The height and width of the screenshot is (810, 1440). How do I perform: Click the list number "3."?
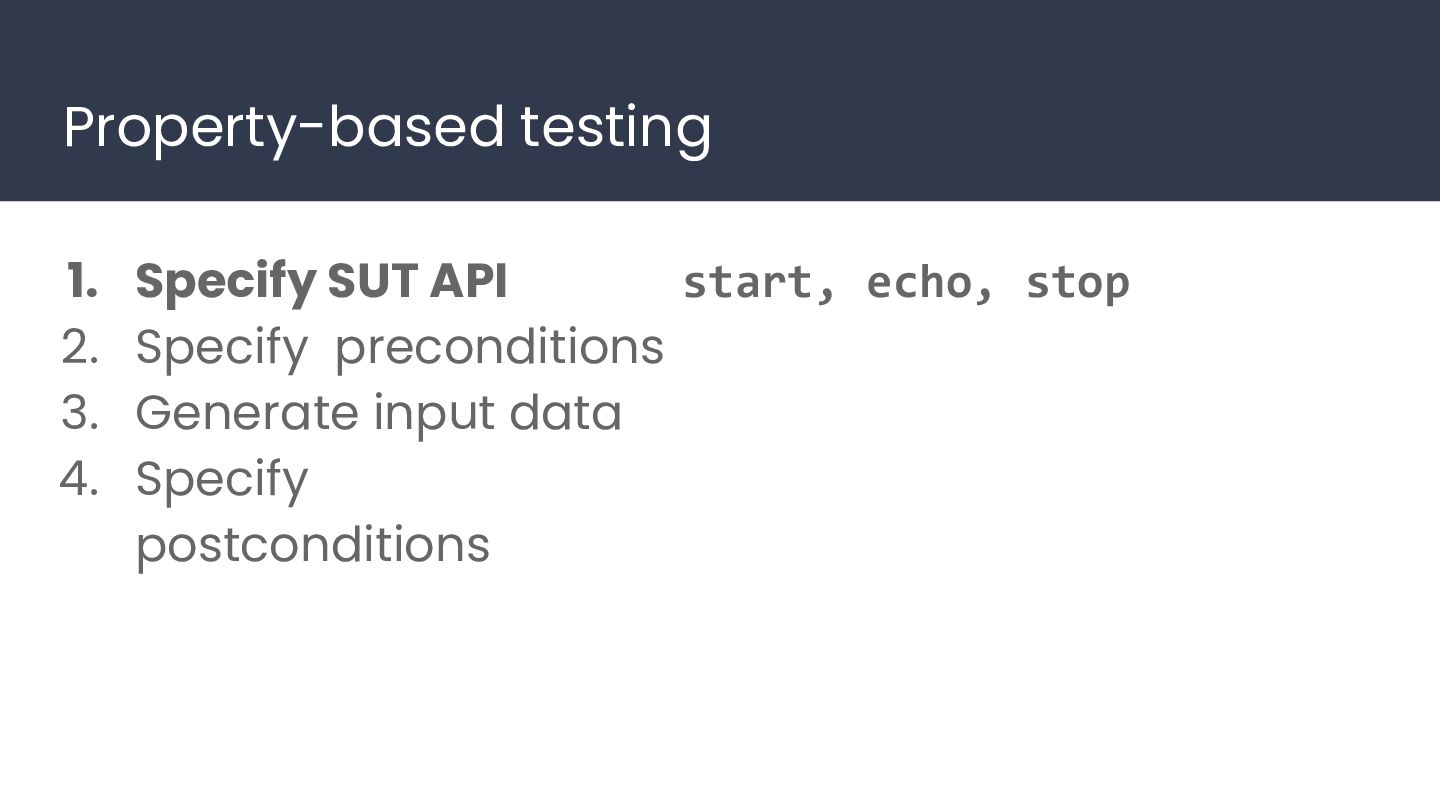point(80,413)
